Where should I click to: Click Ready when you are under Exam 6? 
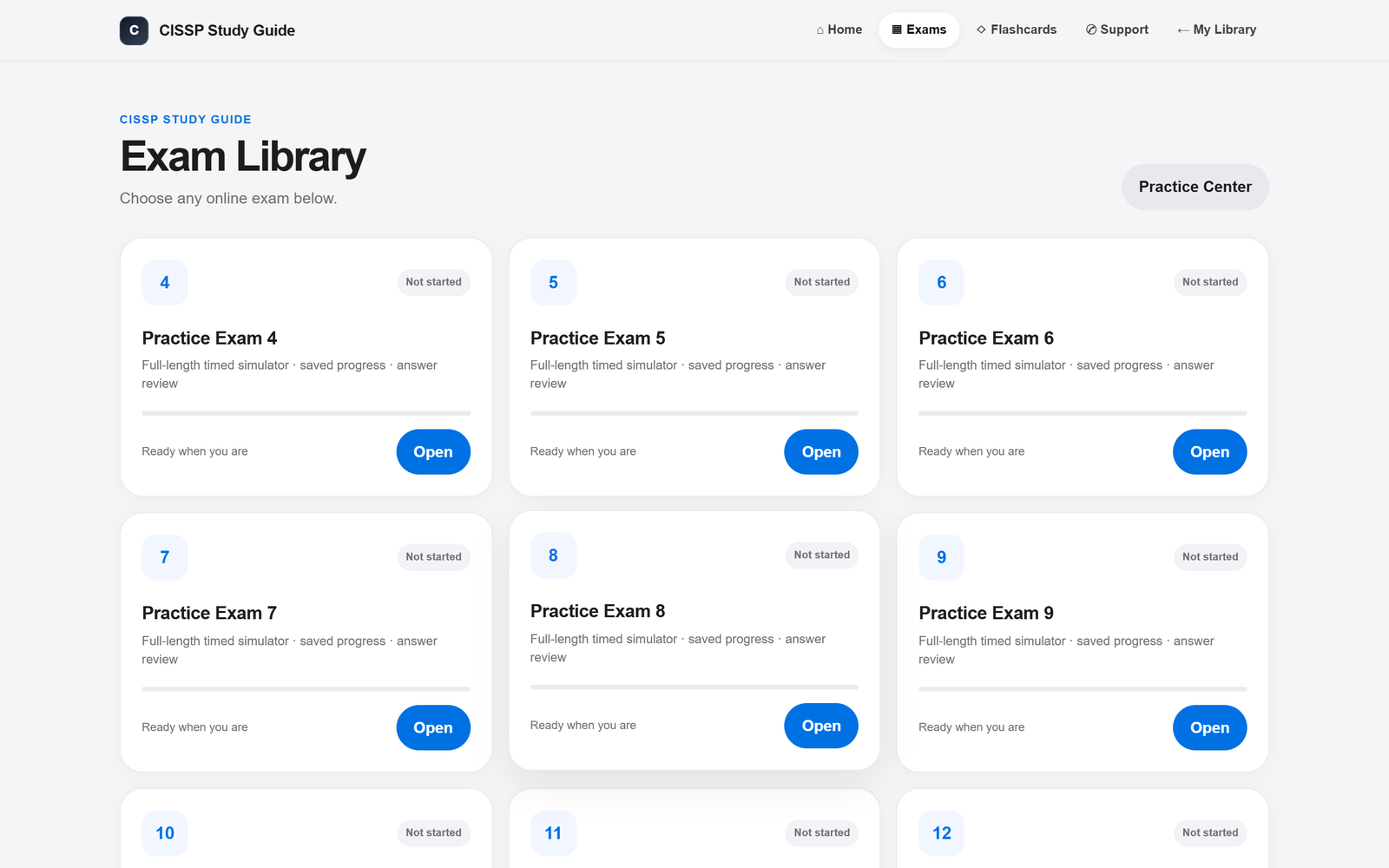tap(971, 451)
